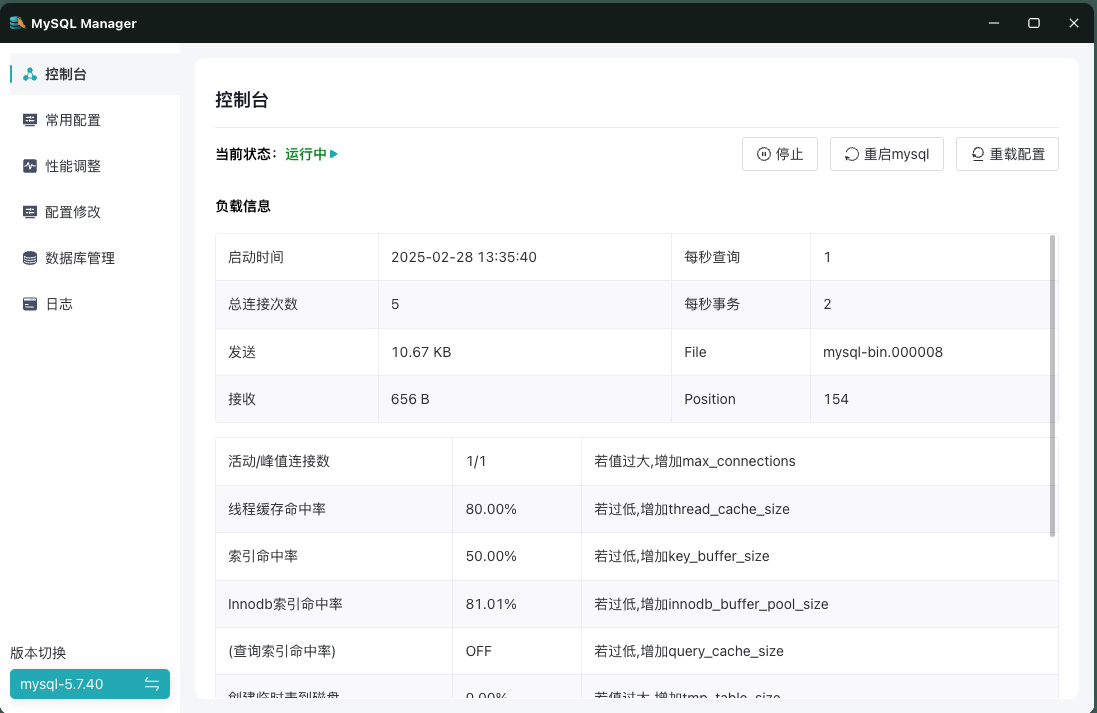Click the 常用配置 sidebar icon
This screenshot has width=1097, height=713.
tap(29, 120)
